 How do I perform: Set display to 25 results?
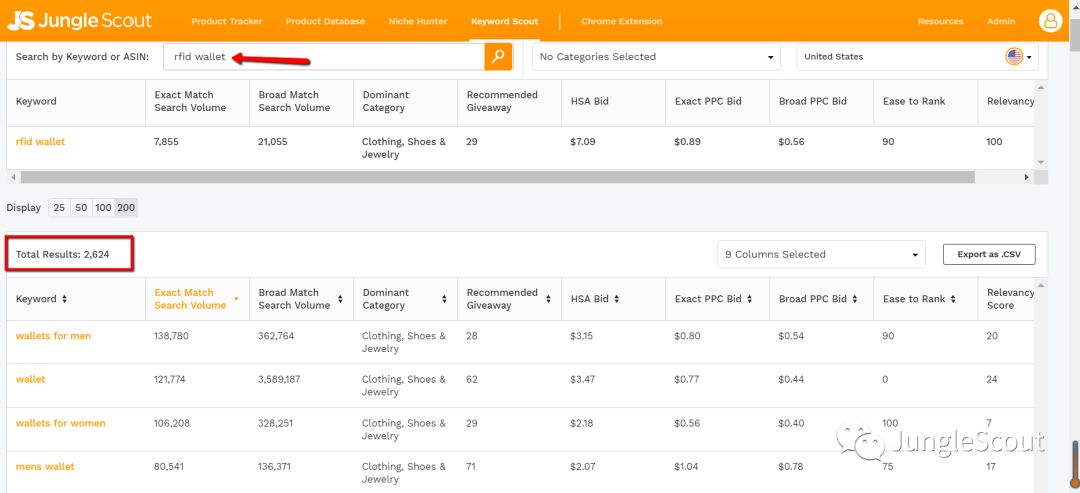[59, 208]
